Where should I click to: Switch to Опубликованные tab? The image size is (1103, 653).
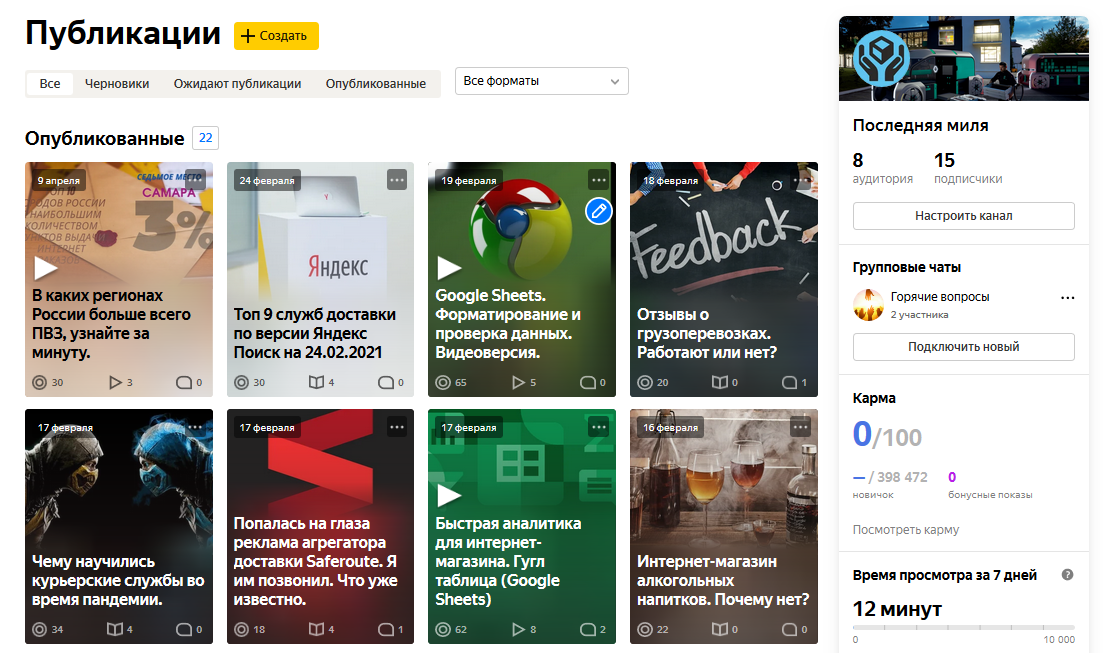click(376, 84)
